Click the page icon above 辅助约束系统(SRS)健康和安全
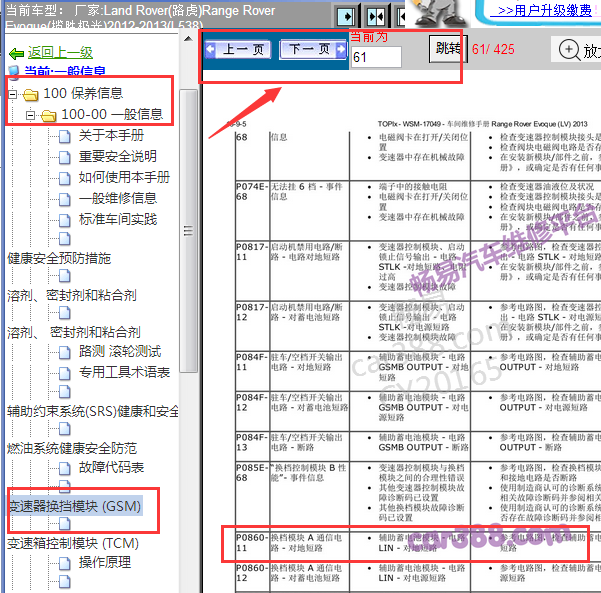This screenshot has width=601, height=593. 64,392
